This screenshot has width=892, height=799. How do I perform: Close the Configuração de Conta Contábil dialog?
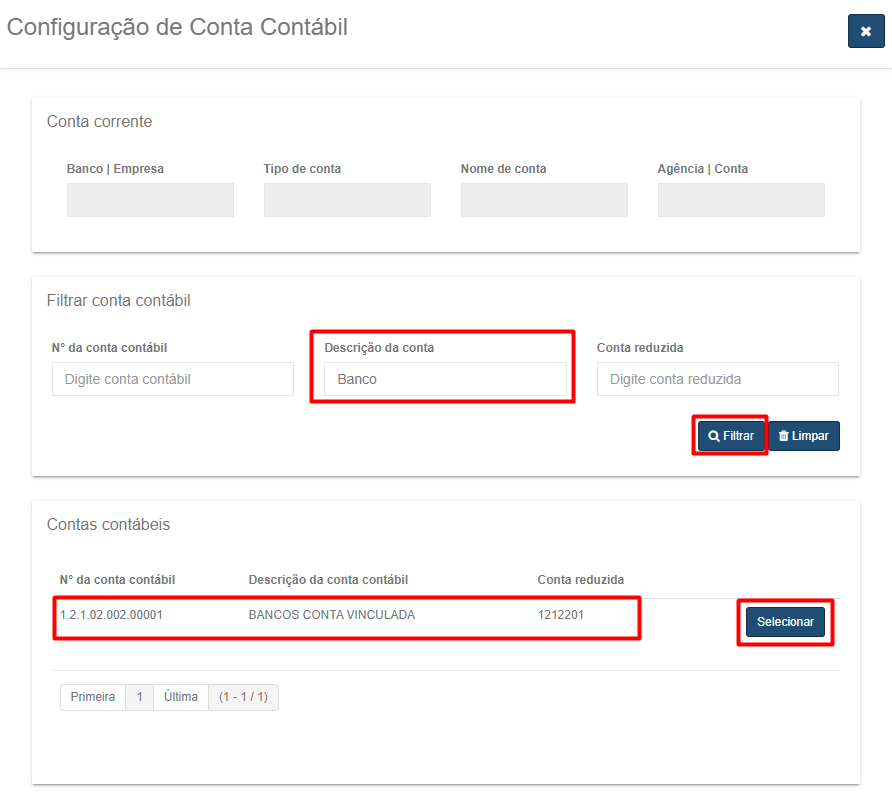(x=865, y=31)
